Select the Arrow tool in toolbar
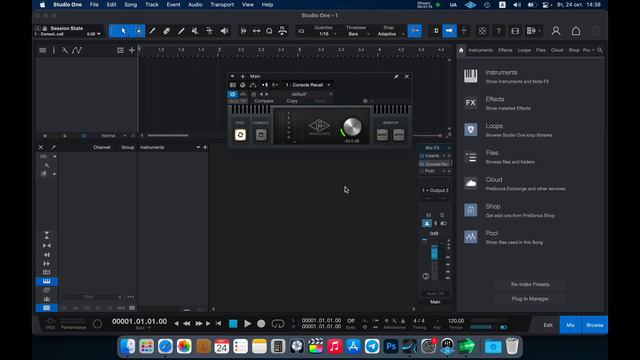Image resolution: width=640 pixels, height=360 pixels. point(123,31)
